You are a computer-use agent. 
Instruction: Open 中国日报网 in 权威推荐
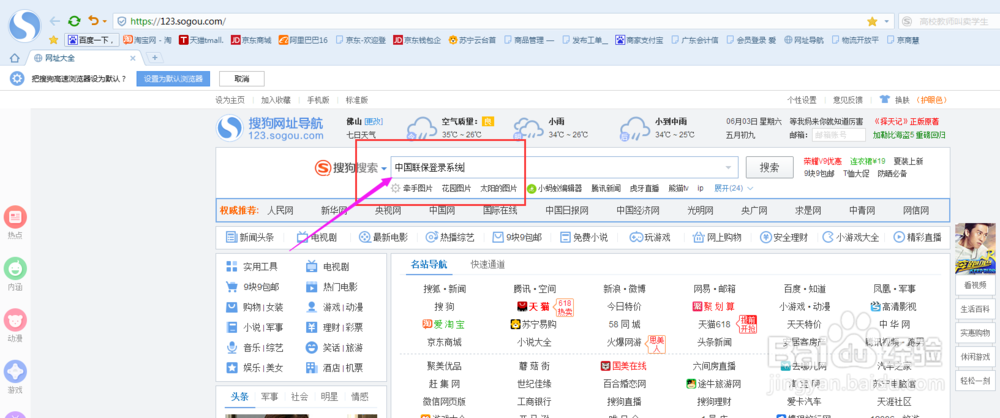point(567,211)
